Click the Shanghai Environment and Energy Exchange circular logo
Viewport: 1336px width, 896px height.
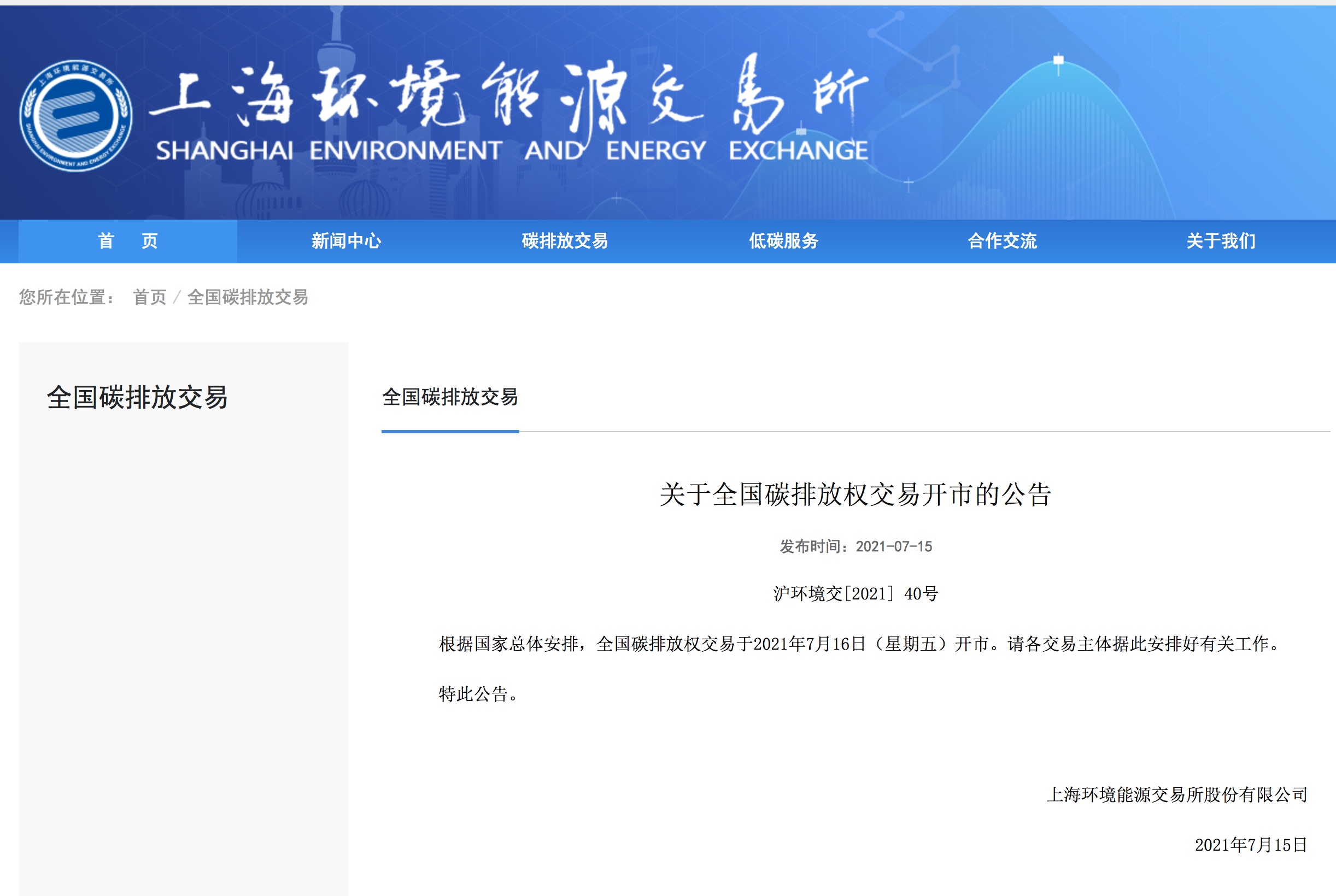point(75,115)
